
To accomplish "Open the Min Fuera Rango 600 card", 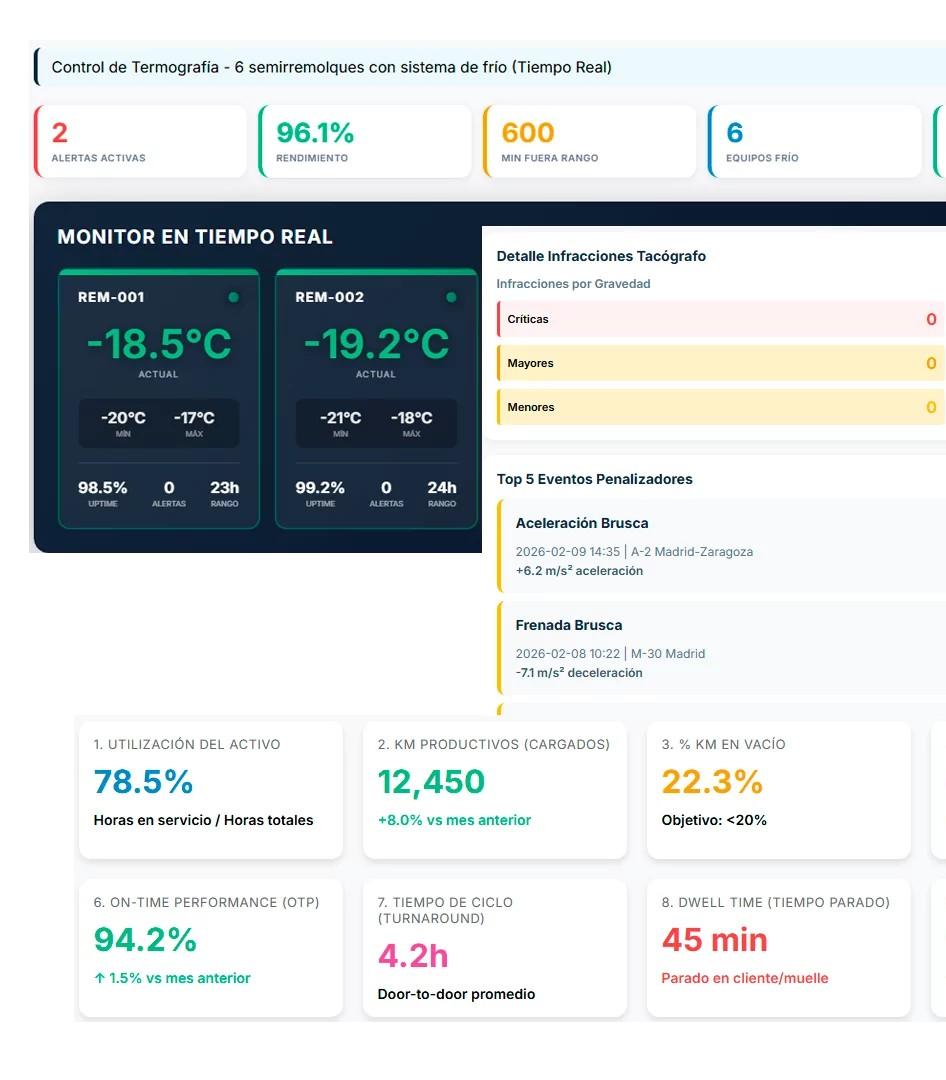I will tap(590, 141).
